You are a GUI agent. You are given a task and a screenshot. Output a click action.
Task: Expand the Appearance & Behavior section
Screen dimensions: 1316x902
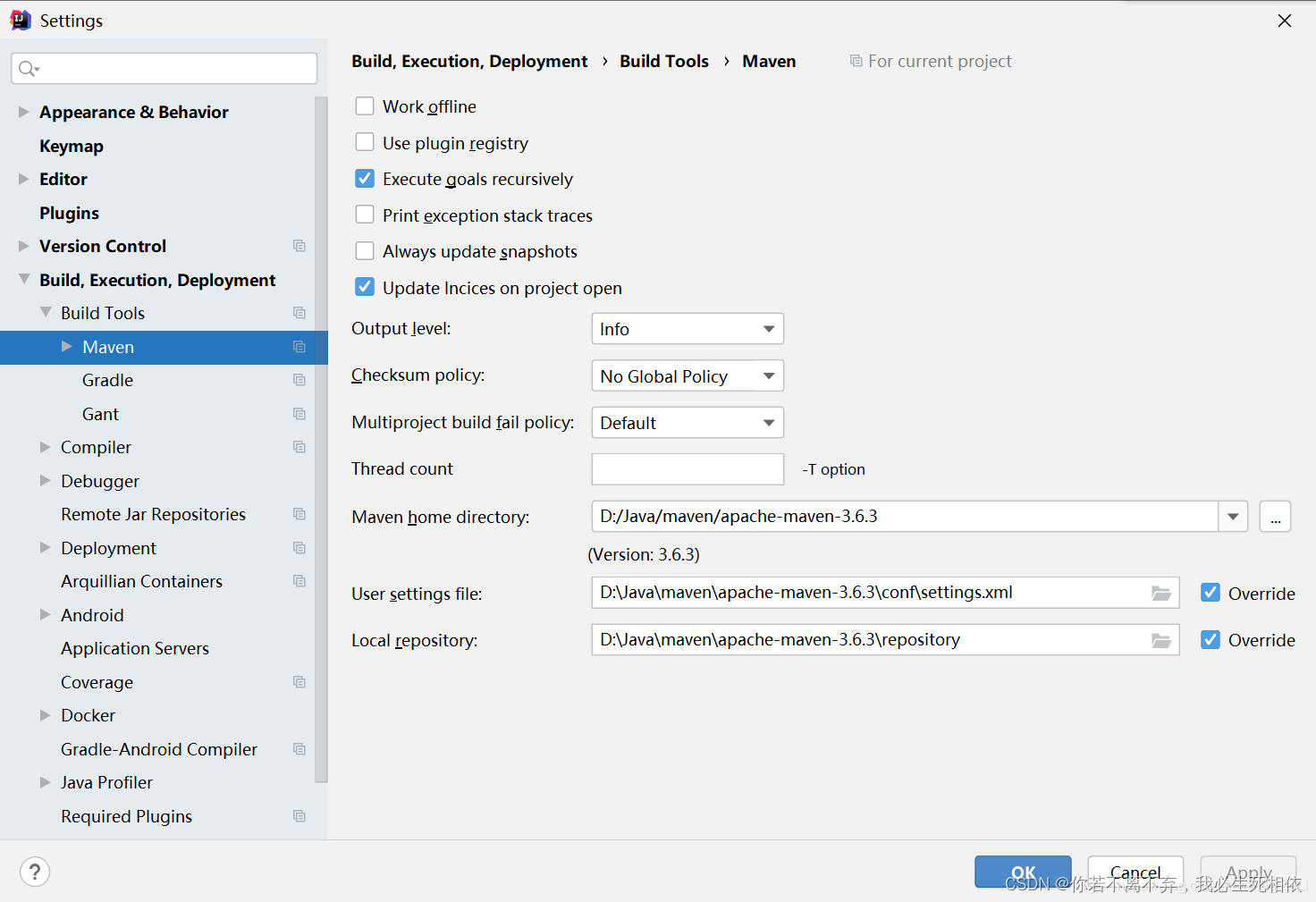click(24, 112)
